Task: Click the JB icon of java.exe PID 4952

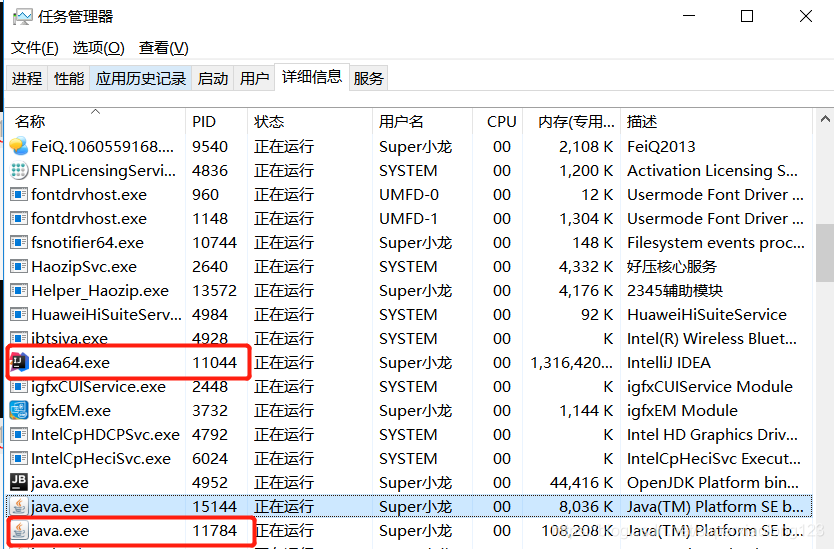Action: pyautogui.click(x=19, y=482)
